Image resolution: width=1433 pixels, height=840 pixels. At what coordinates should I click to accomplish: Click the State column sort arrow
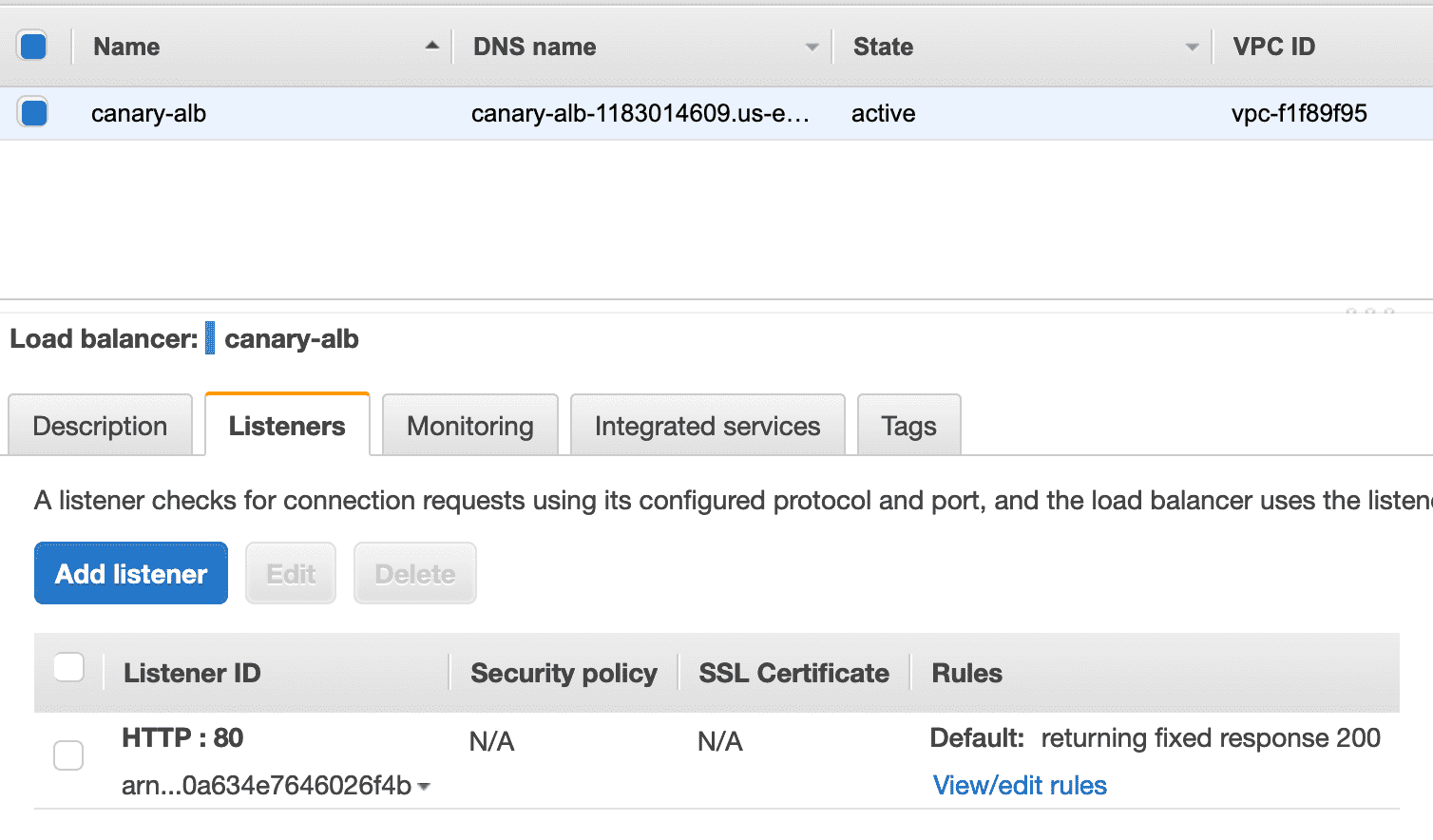tap(1192, 47)
